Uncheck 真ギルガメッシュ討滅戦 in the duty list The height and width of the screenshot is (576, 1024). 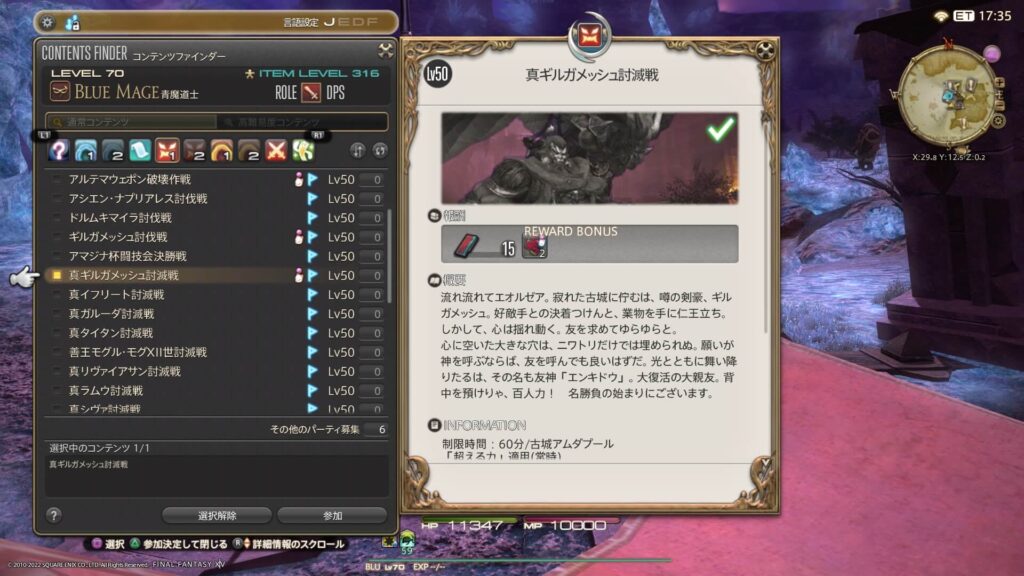(57, 276)
